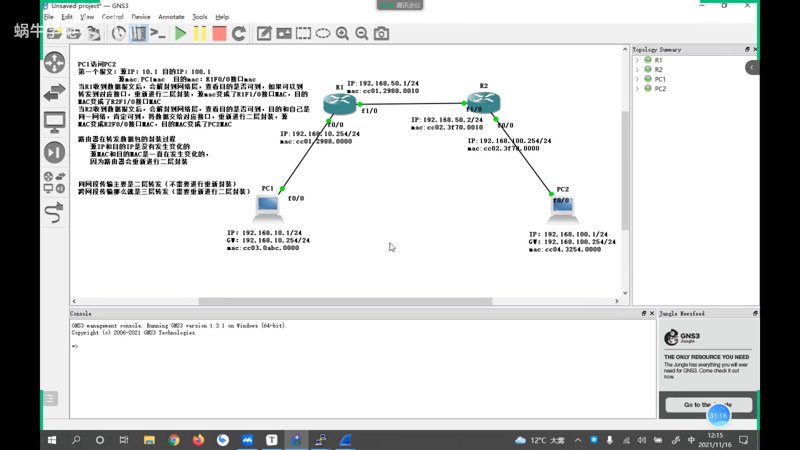This screenshot has width=800, height=450.
Task: Browse end devices monitor icon
Action: tap(55, 122)
